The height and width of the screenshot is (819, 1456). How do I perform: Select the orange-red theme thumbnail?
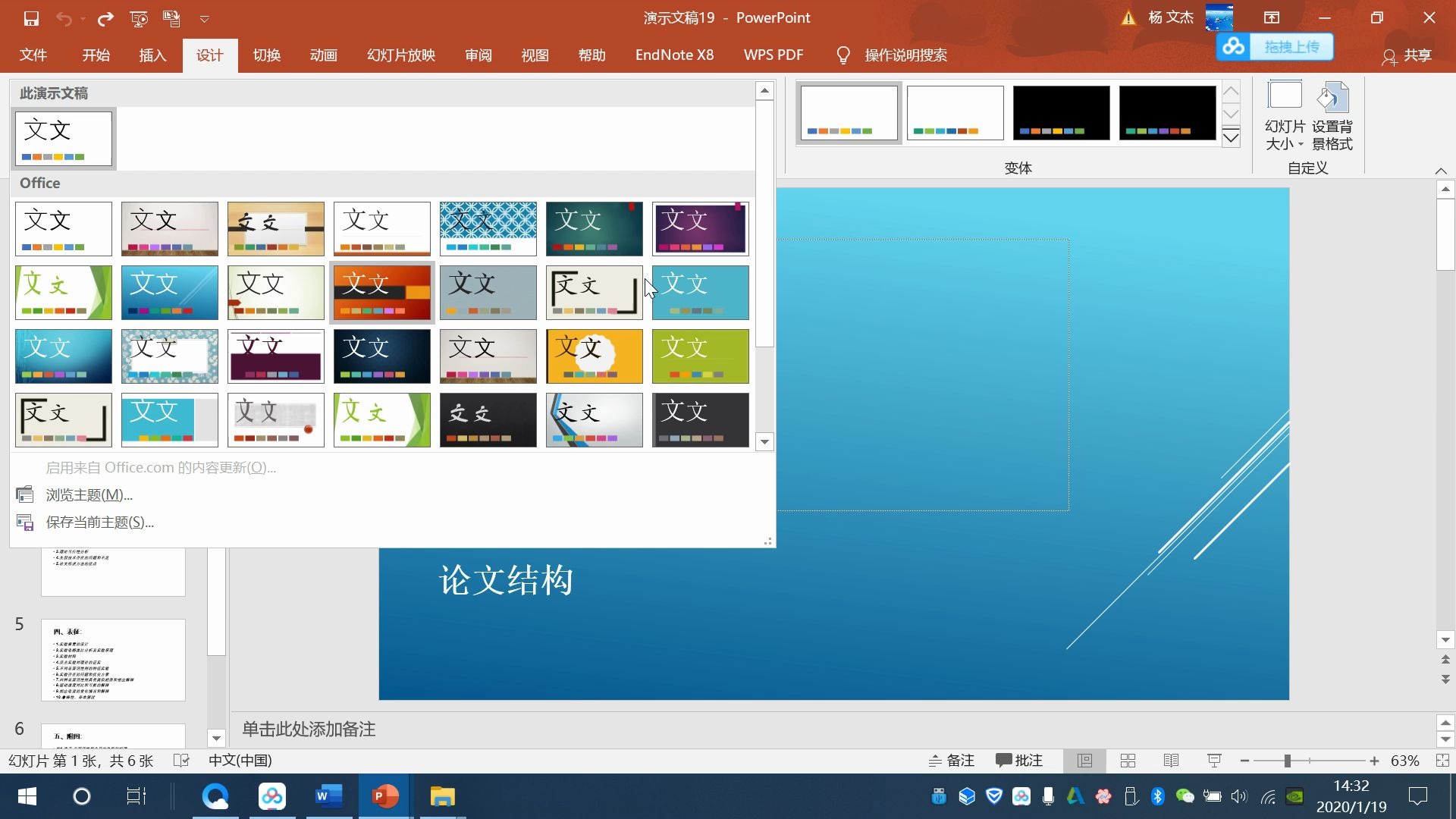click(x=381, y=293)
